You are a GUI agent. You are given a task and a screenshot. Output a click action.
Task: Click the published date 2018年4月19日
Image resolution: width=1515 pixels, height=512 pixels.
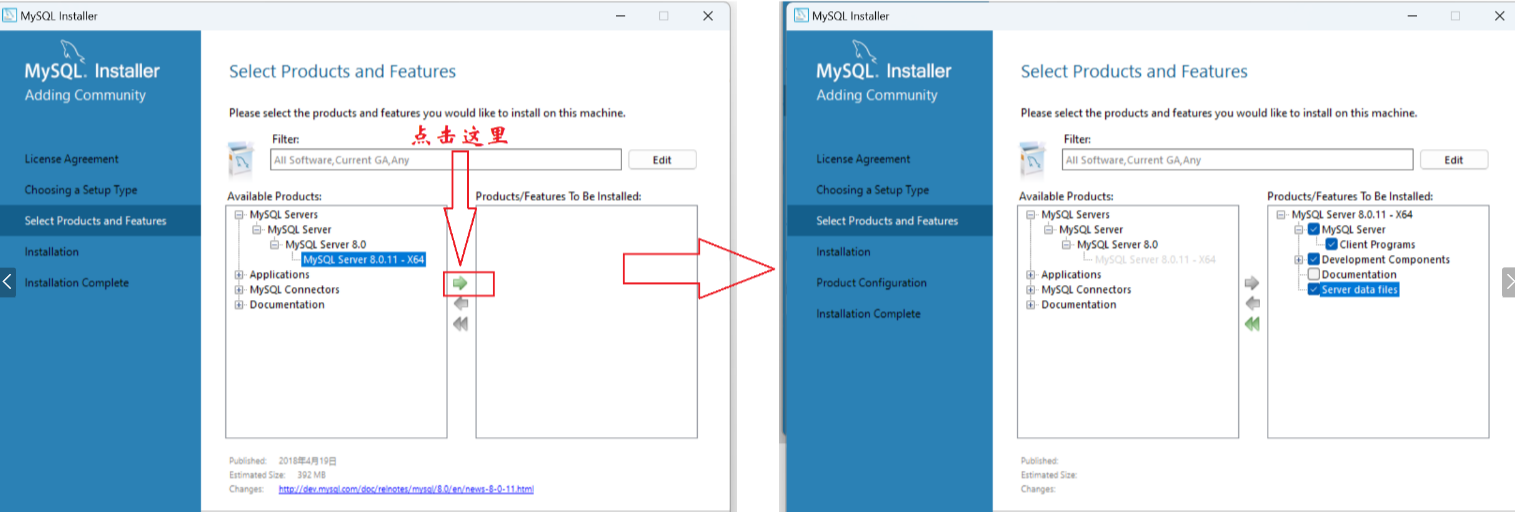308,461
